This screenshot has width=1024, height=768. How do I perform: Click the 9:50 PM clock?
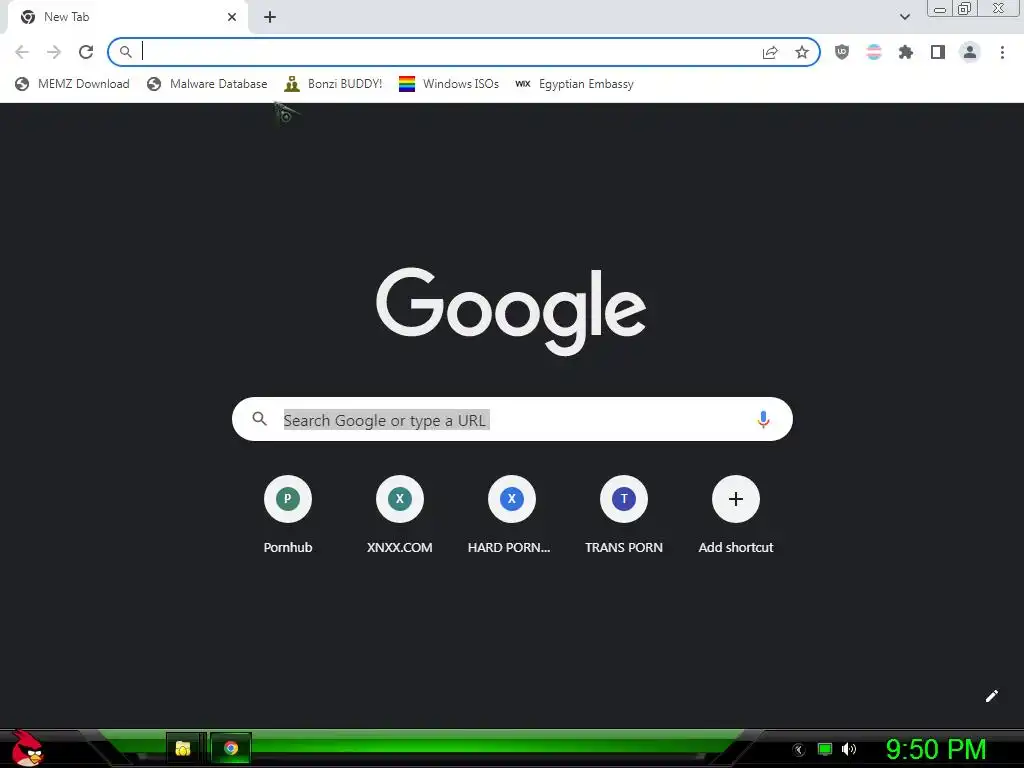point(936,749)
